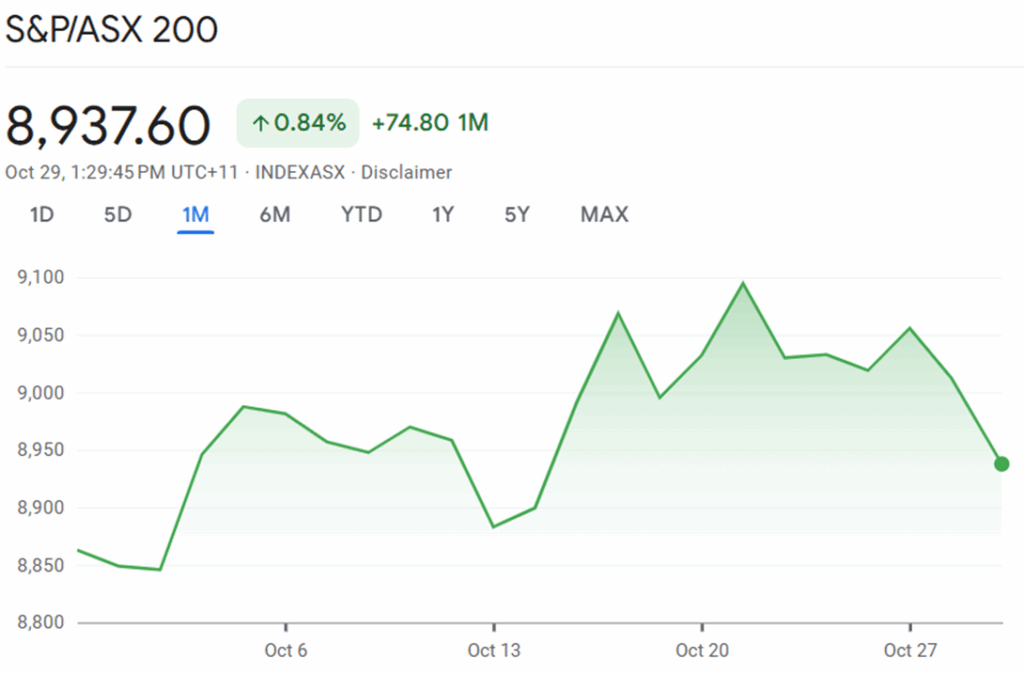This screenshot has height=674, width=1024.
Task: Click the green current-price dot on chart
Action: pos(1001,464)
